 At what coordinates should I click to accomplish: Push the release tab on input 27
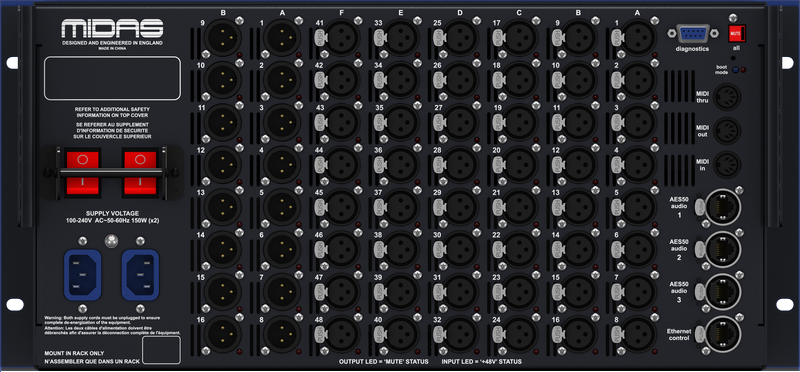[439, 121]
